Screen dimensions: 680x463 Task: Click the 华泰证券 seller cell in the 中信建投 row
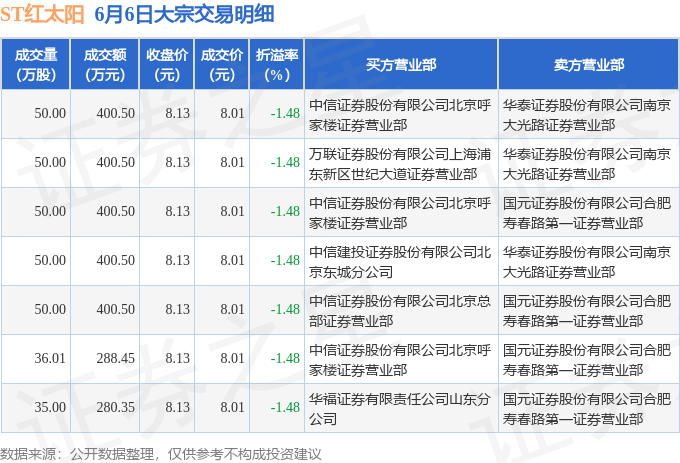coord(587,262)
